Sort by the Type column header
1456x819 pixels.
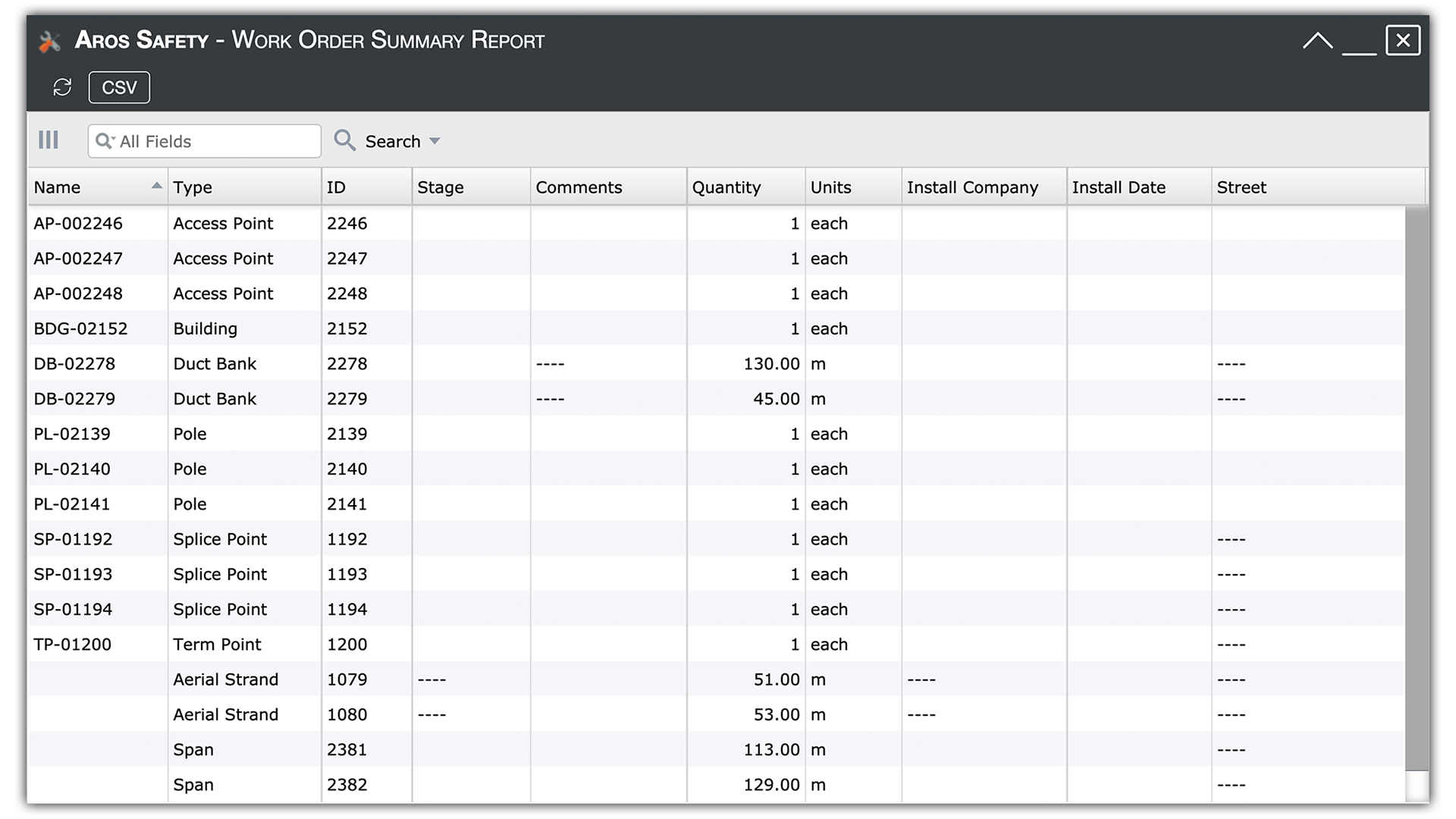point(244,187)
